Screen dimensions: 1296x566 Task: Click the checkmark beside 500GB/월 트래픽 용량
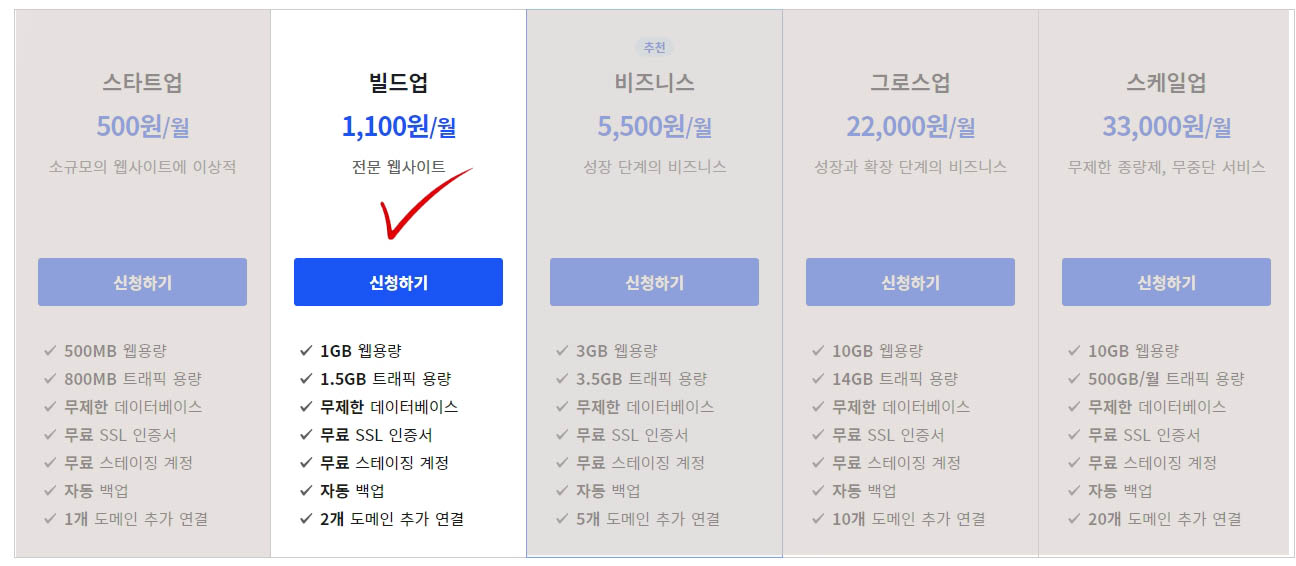click(x=1074, y=379)
